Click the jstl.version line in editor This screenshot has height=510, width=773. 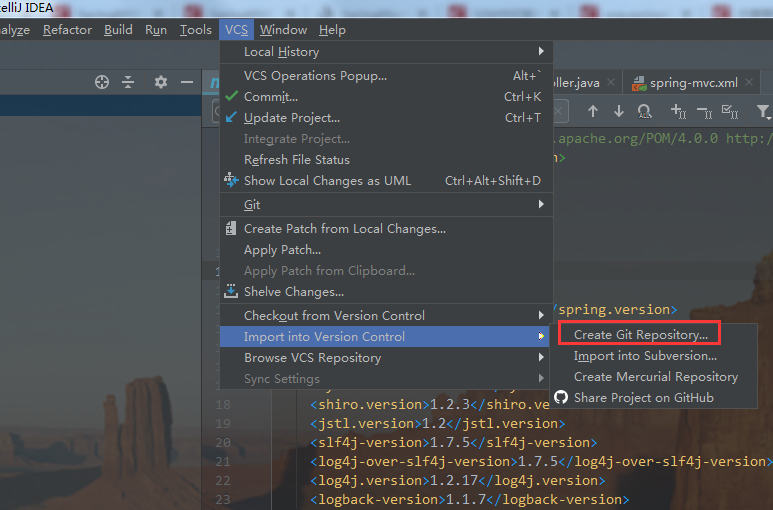tap(437, 423)
